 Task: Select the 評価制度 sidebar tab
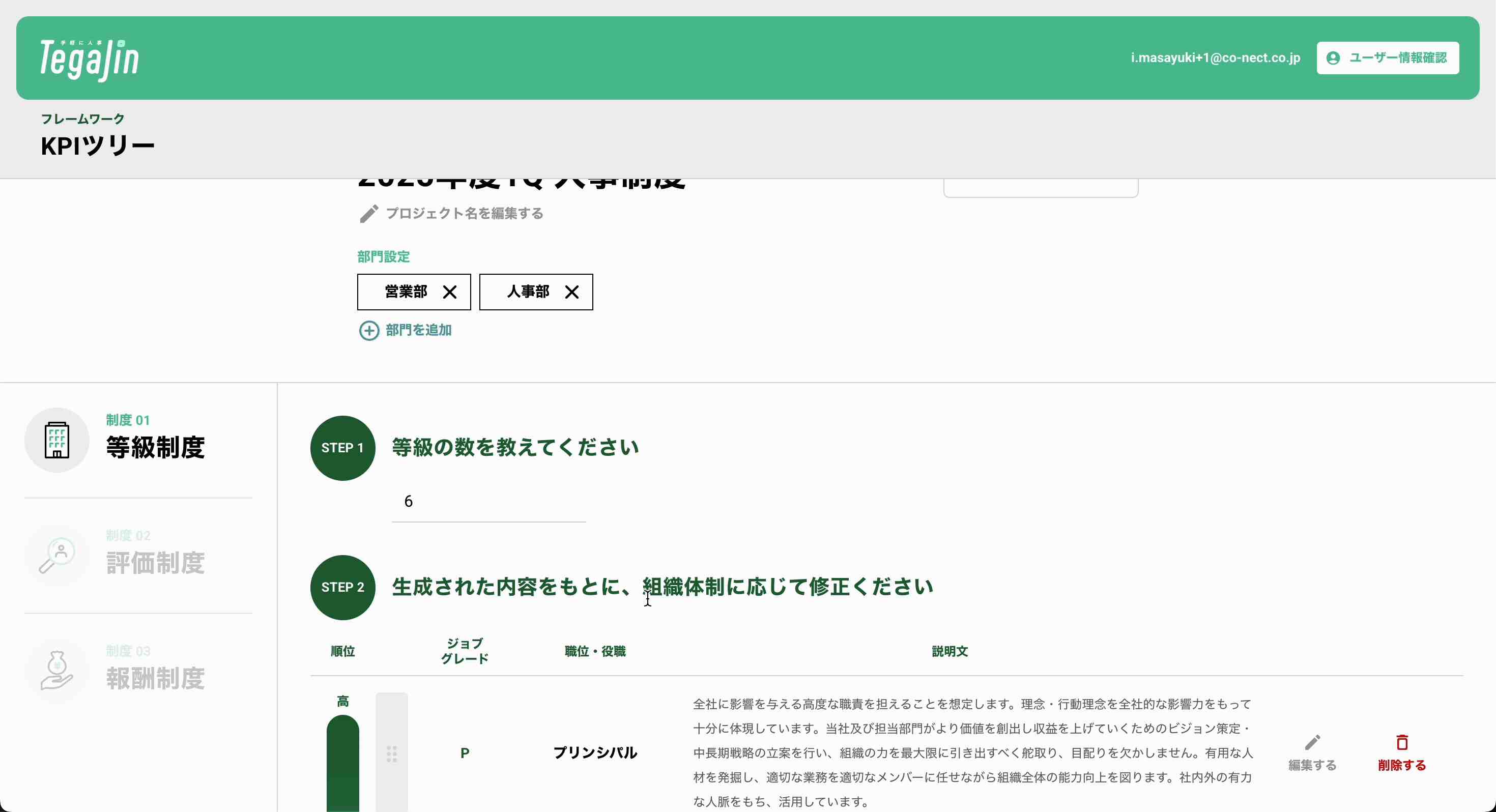(x=155, y=562)
